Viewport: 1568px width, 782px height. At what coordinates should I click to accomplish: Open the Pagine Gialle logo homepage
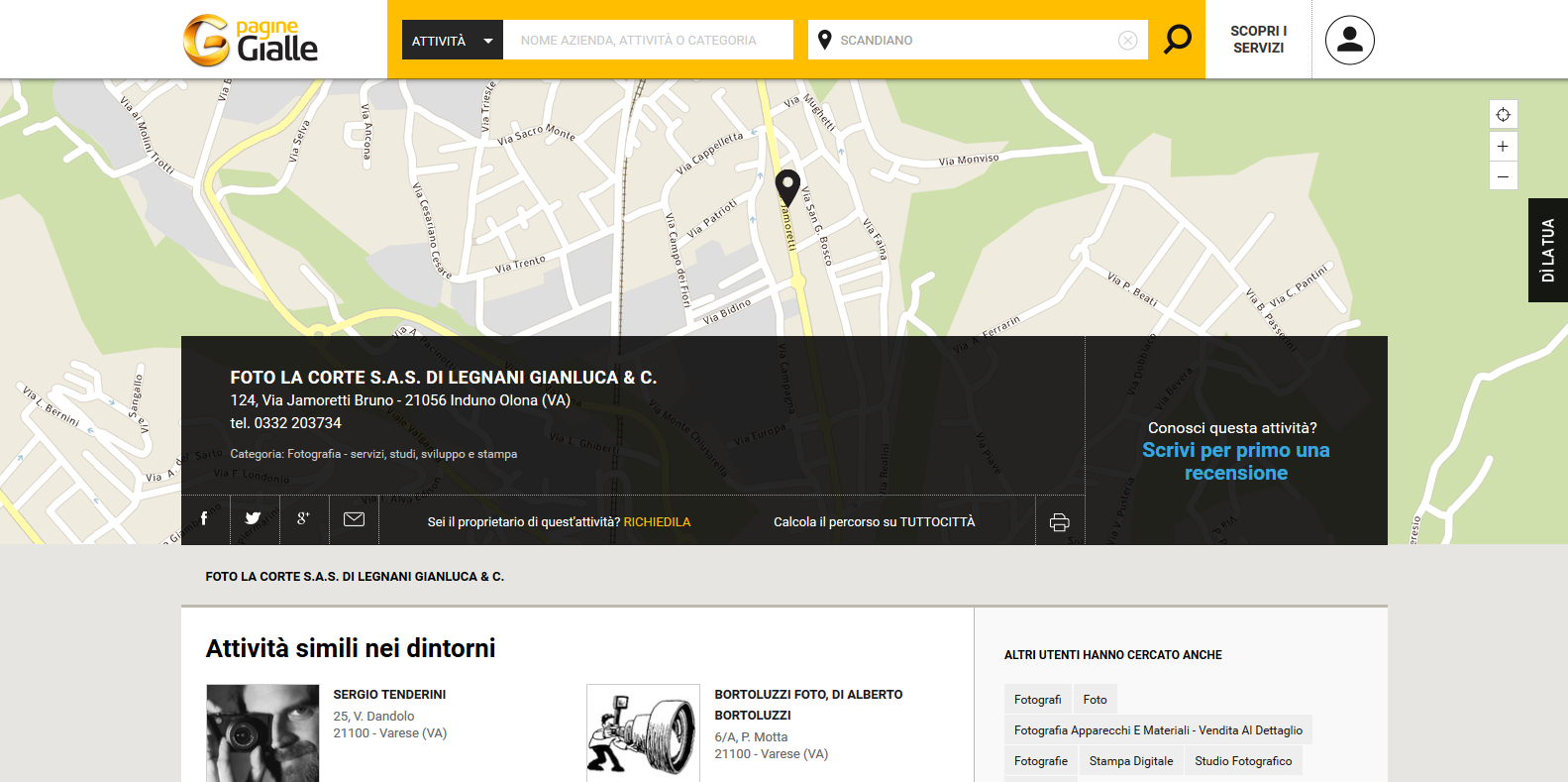click(251, 40)
